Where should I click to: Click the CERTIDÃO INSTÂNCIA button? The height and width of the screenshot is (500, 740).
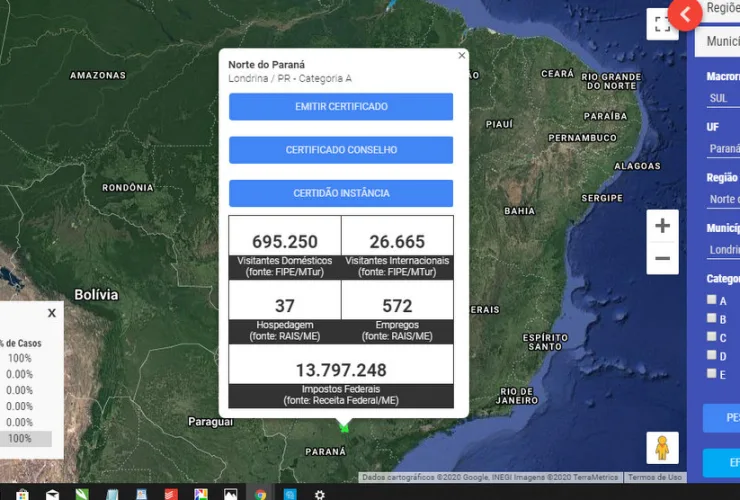click(x=341, y=194)
